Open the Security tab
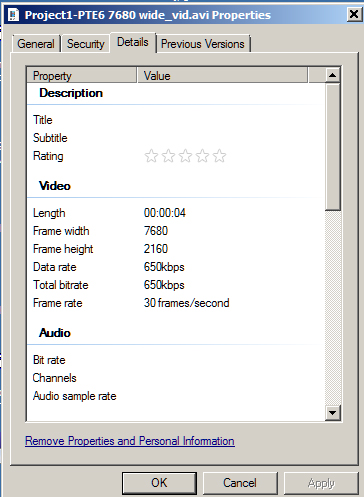364x497 pixels. (86, 44)
